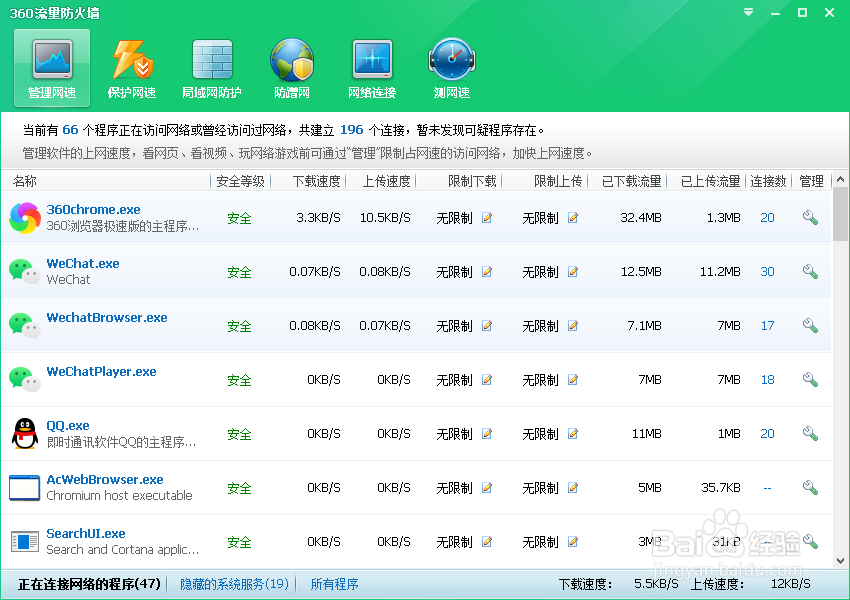Open the 管理网速 toolbar section
The image size is (850, 600).
click(52, 68)
